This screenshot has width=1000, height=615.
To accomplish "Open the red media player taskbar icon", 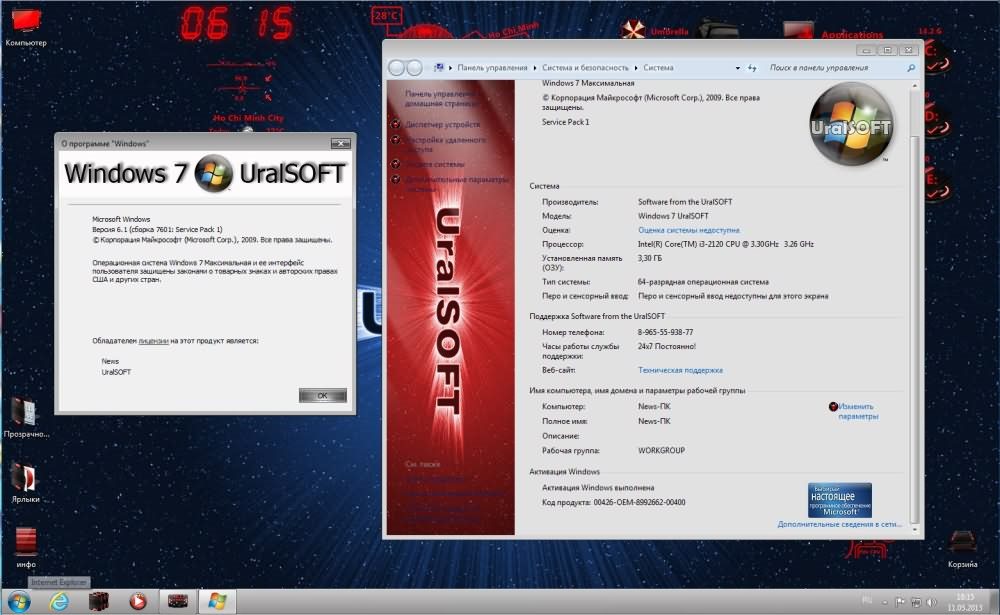I will pos(138,601).
